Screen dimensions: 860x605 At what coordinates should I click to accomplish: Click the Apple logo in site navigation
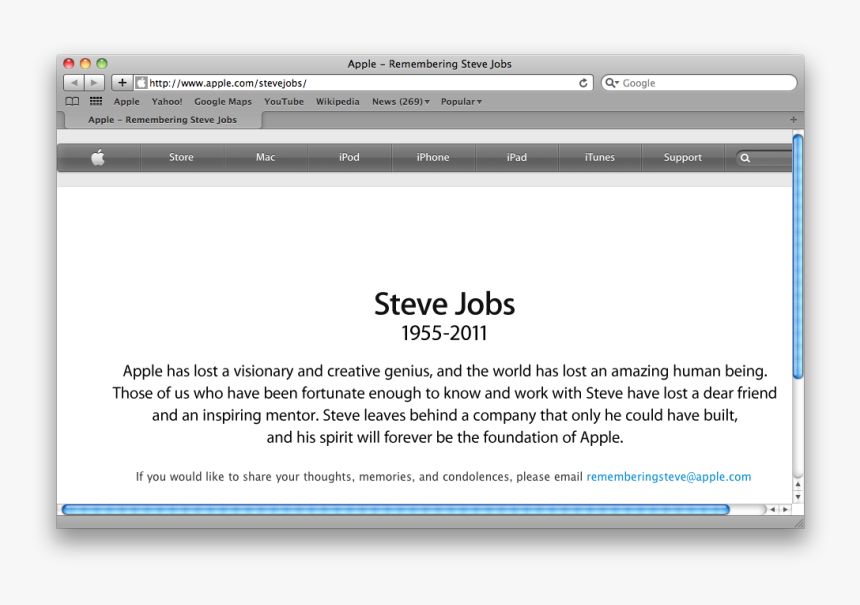click(x=98, y=157)
